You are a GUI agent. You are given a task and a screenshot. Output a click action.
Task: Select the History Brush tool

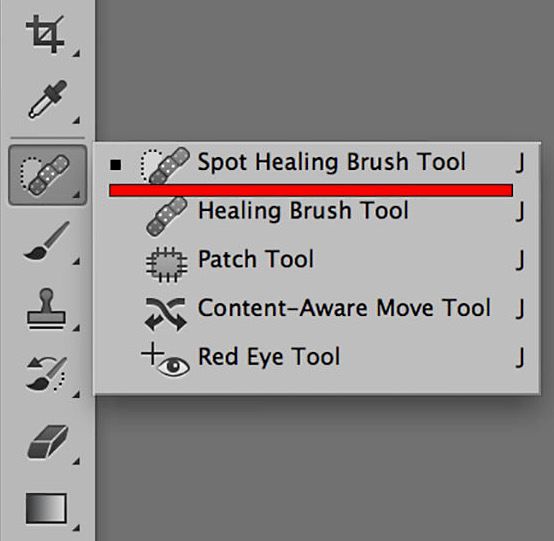pos(46,374)
